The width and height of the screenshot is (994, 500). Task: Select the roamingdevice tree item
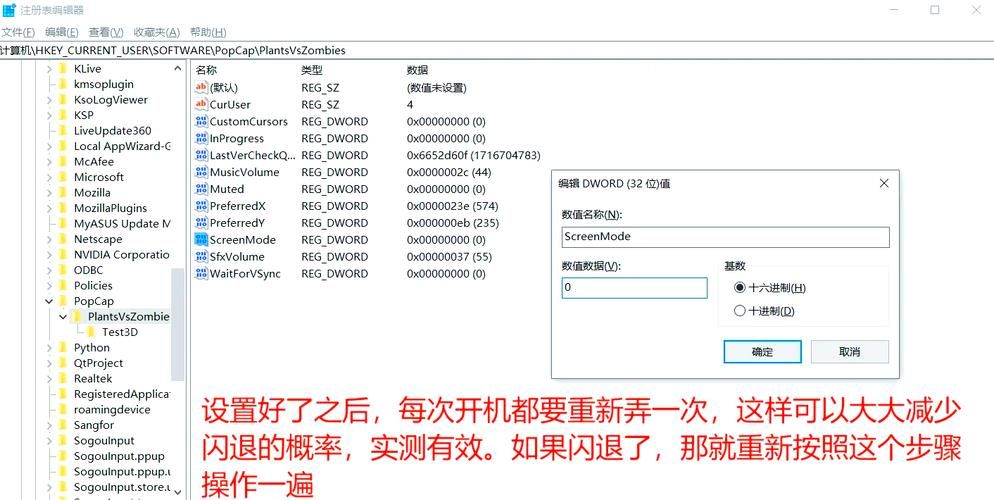point(112,409)
